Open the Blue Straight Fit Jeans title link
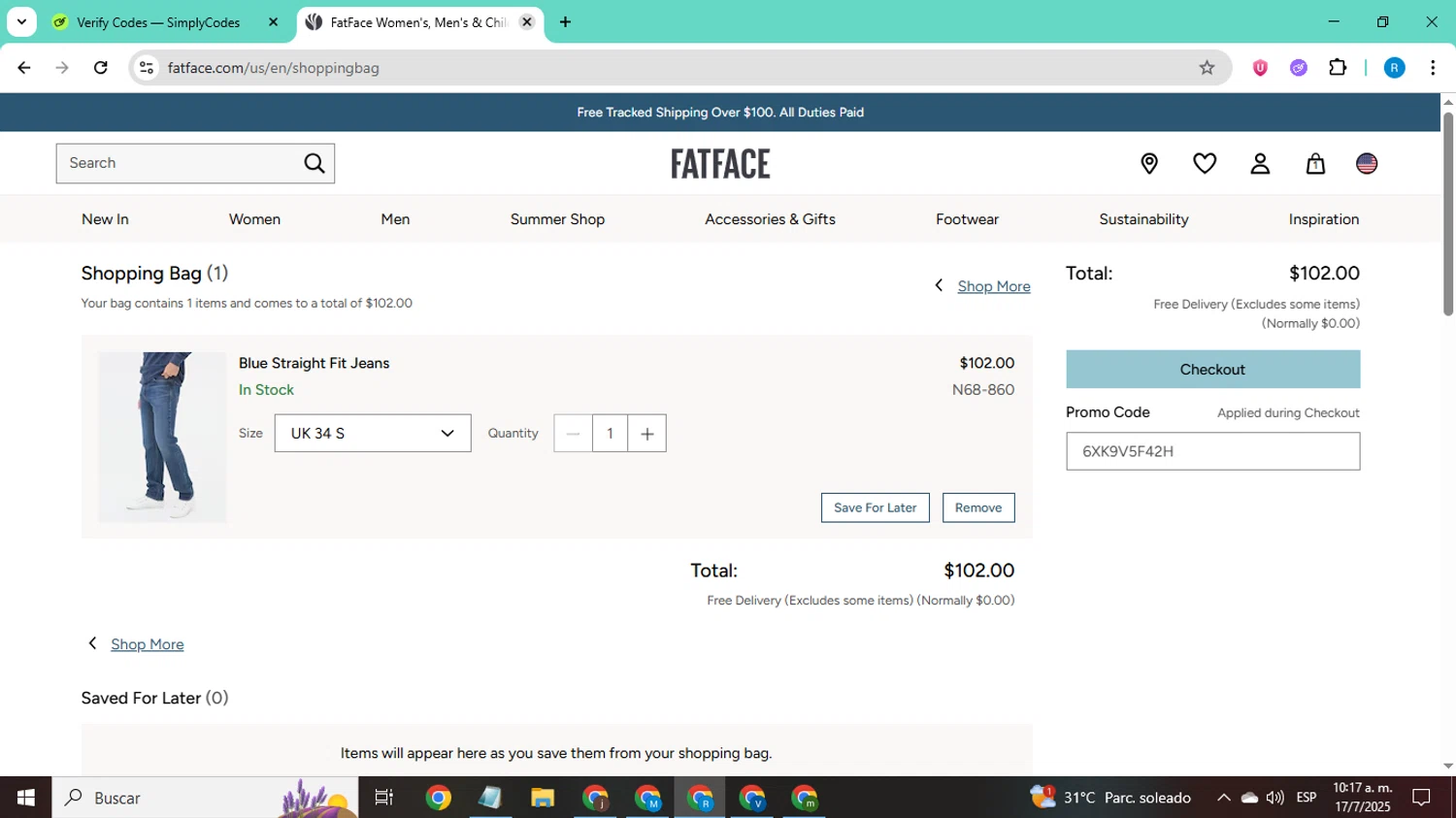The width and height of the screenshot is (1456, 818). tap(314, 363)
